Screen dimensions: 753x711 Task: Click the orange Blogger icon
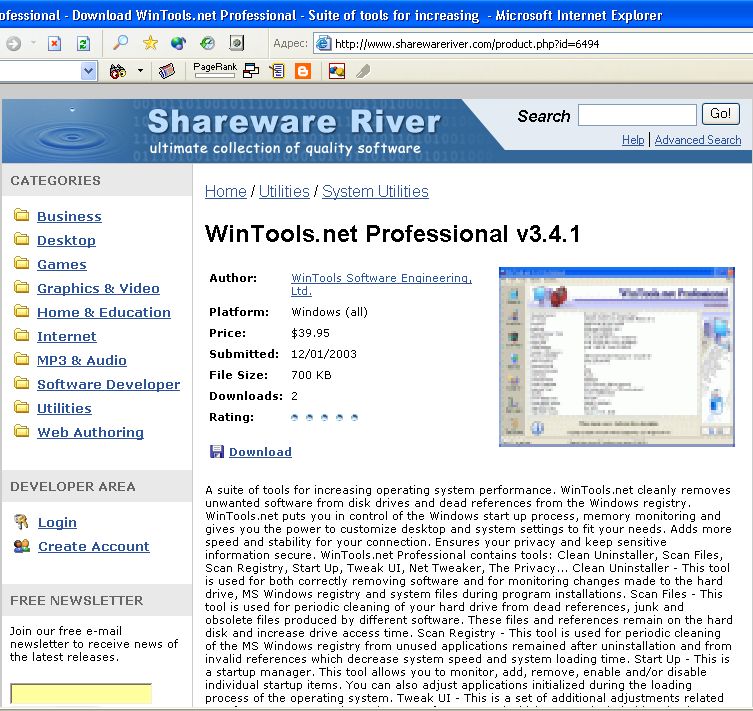[303, 71]
